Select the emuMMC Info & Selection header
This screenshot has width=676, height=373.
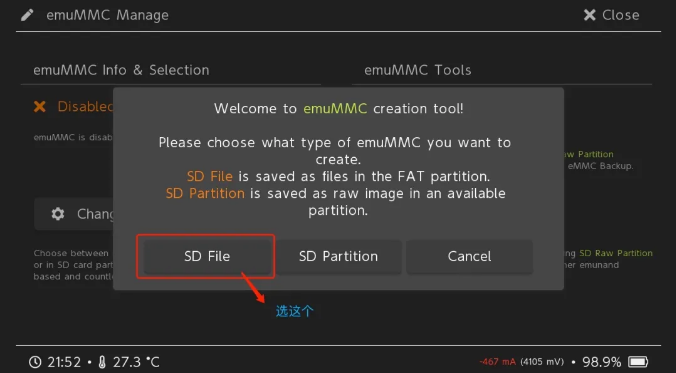point(121,70)
